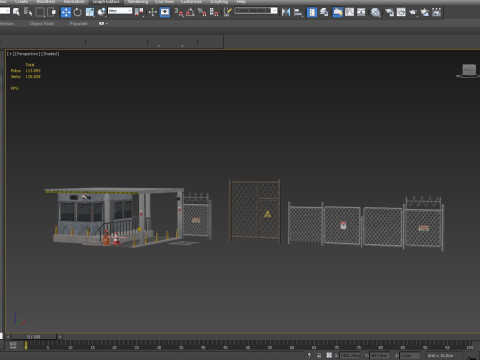Open Edit Named Selection Sets
The image size is (480, 360).
point(227,12)
